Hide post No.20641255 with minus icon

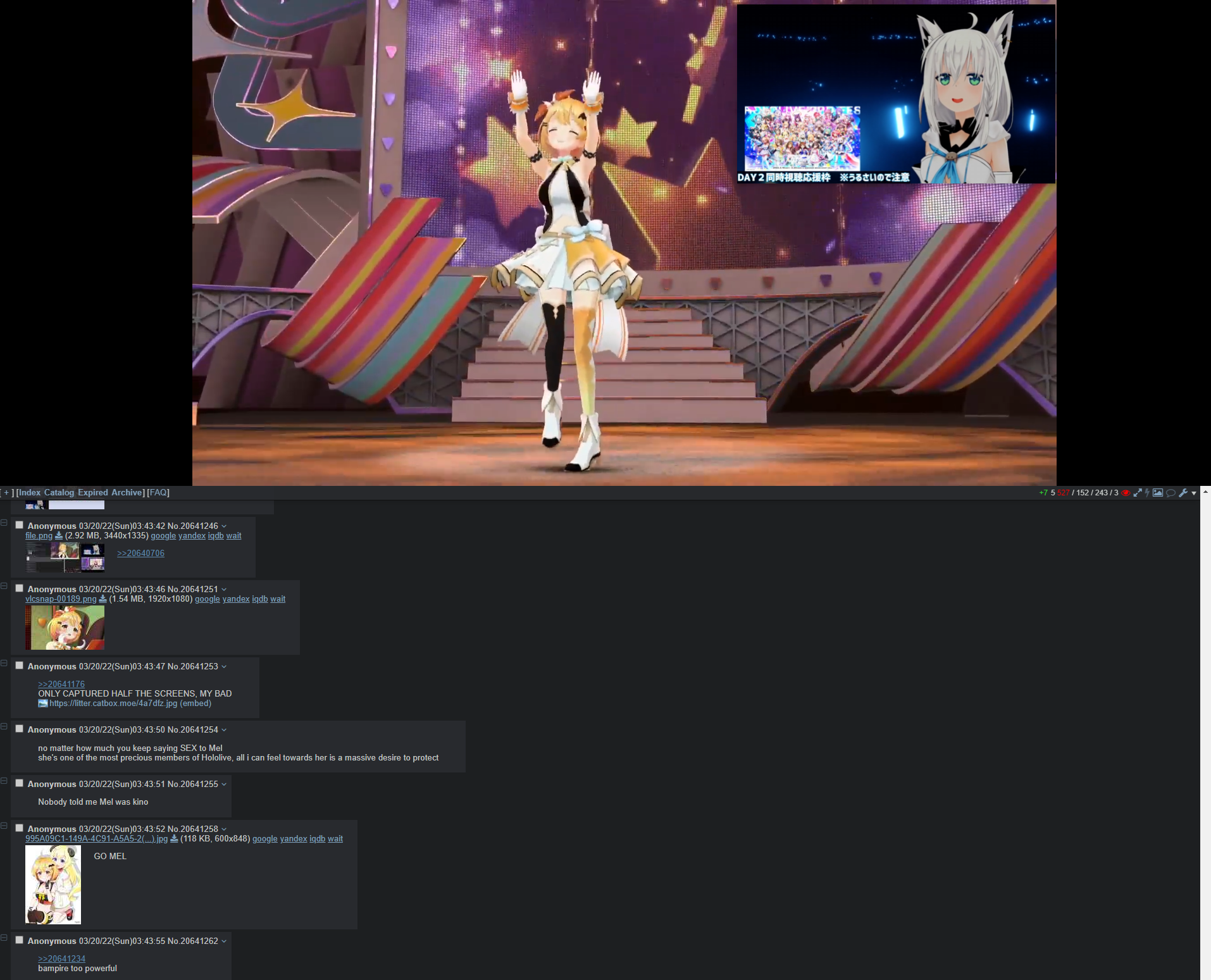(x=4, y=781)
